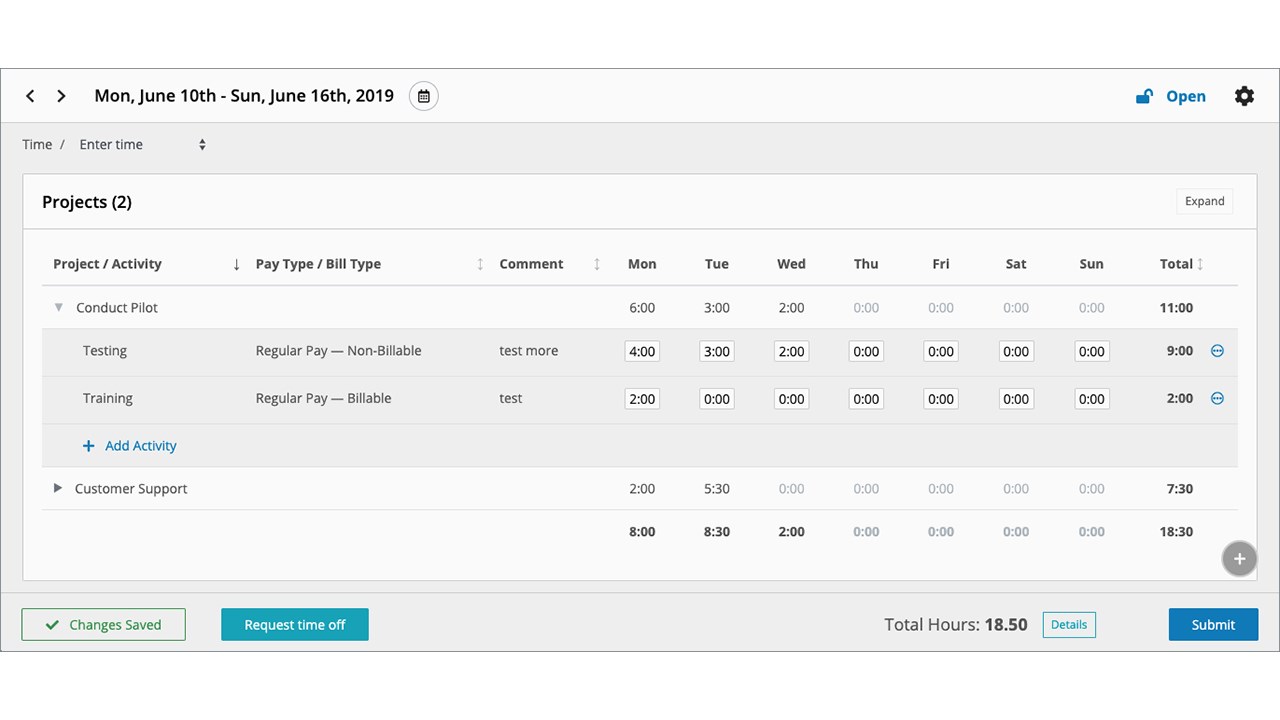Click Request time off button
Viewport: 1280px width, 720px height.
(x=295, y=625)
